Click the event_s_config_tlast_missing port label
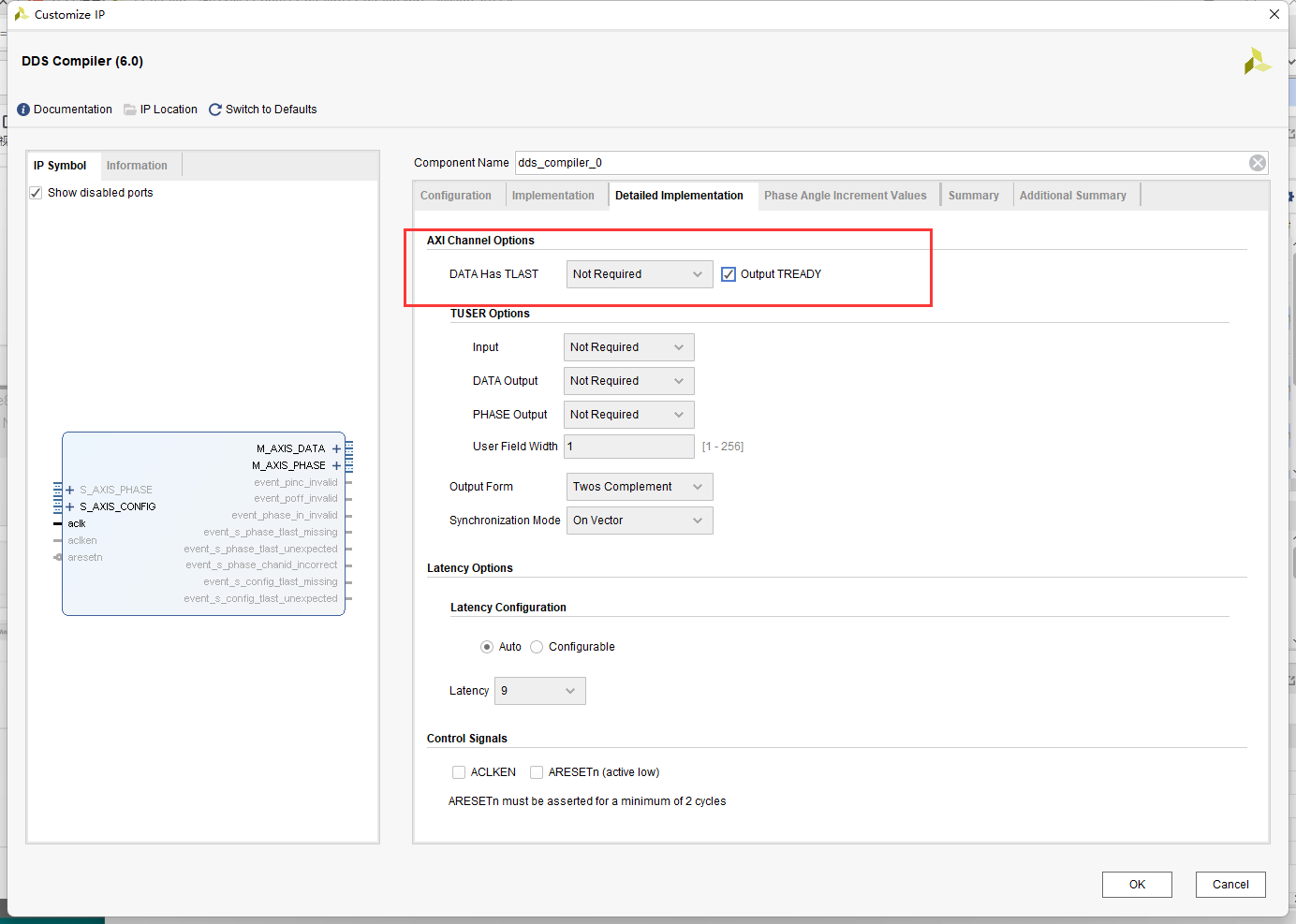The width and height of the screenshot is (1296, 924). (x=271, y=581)
